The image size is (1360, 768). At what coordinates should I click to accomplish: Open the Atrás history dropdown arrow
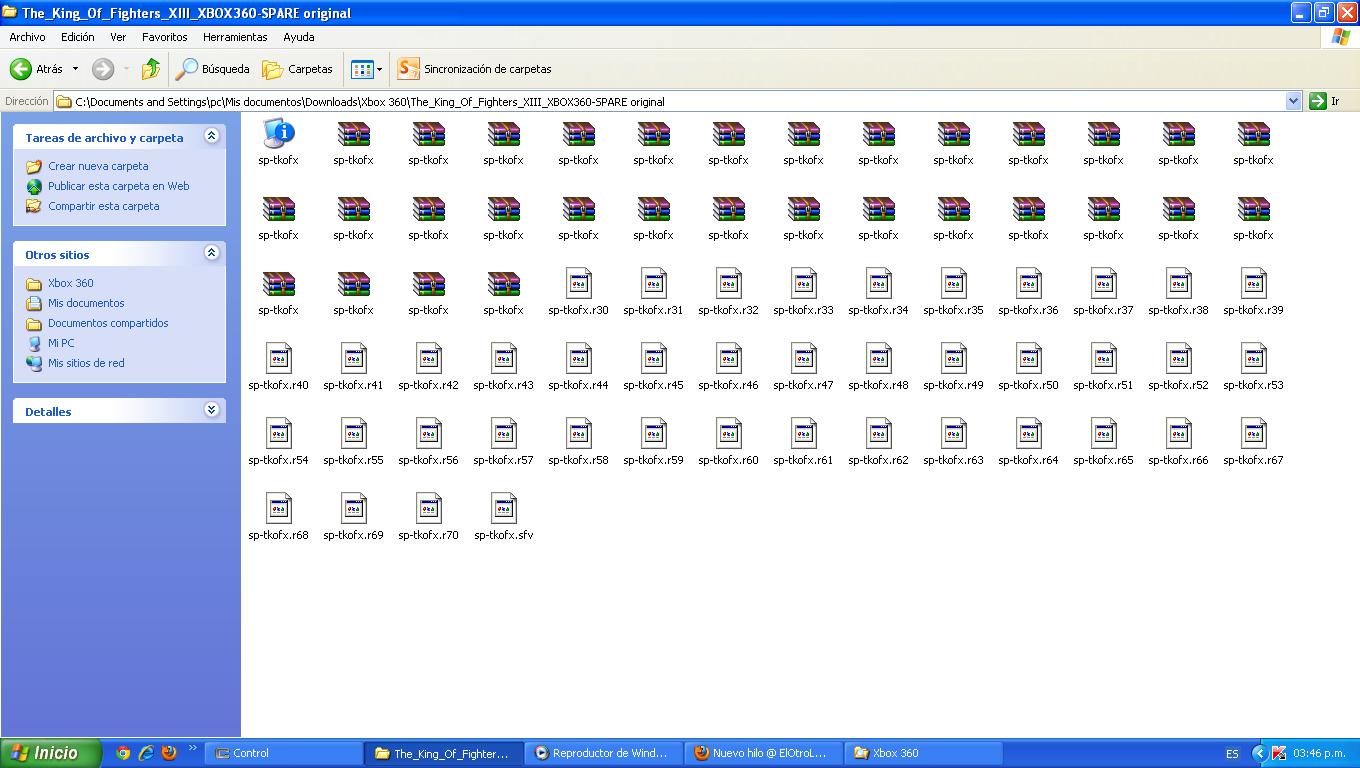pyautogui.click(x=75, y=69)
